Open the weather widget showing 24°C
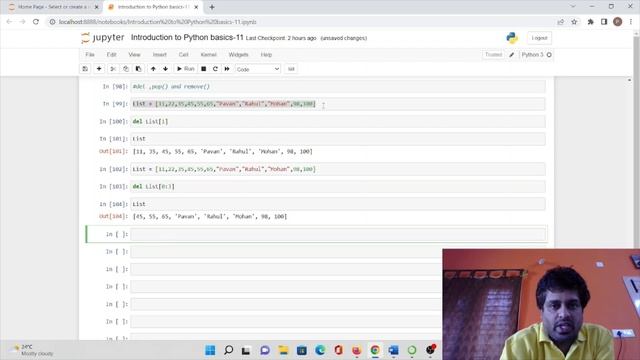The width and height of the screenshot is (640, 360). [32, 350]
